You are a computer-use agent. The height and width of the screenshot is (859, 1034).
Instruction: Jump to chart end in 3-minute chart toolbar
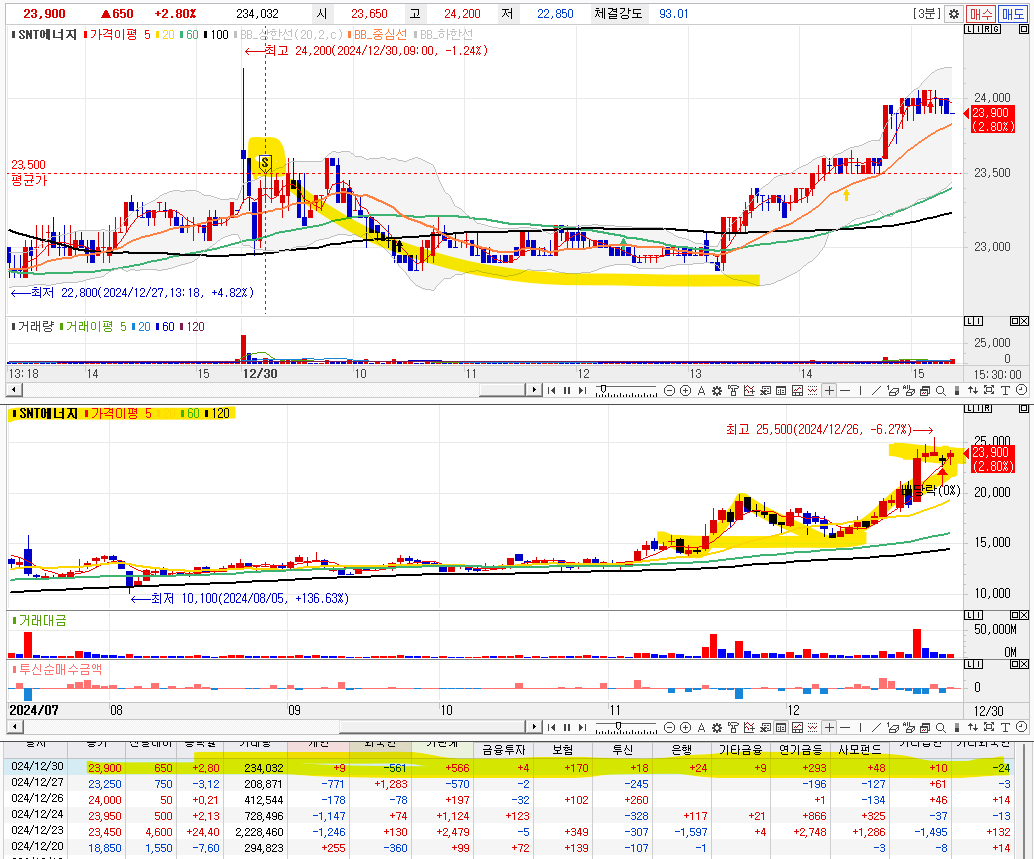pos(582,390)
